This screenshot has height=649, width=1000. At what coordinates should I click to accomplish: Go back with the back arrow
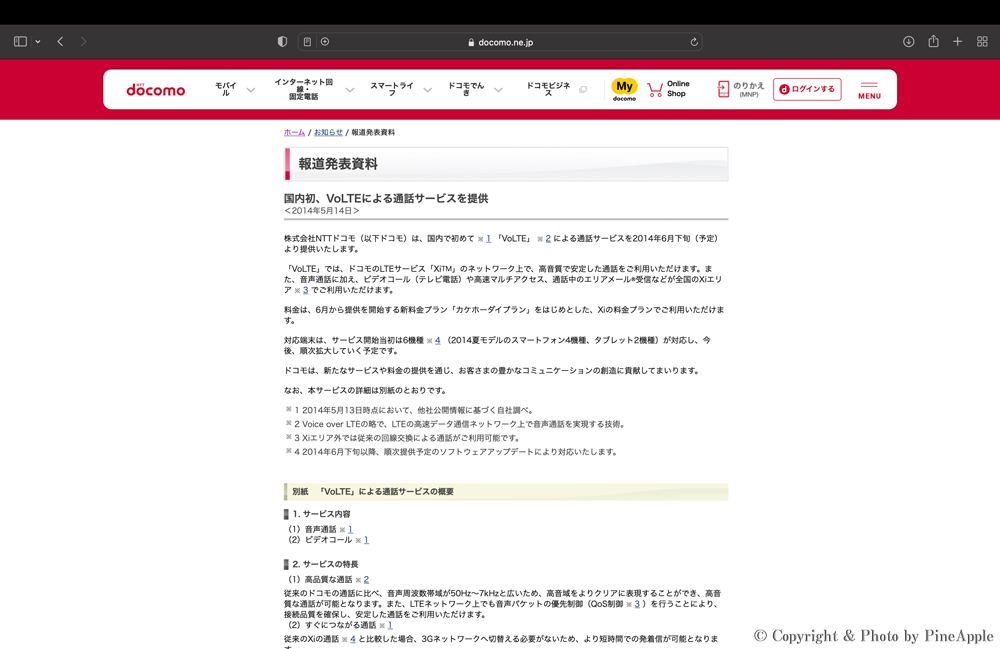[x=60, y=42]
